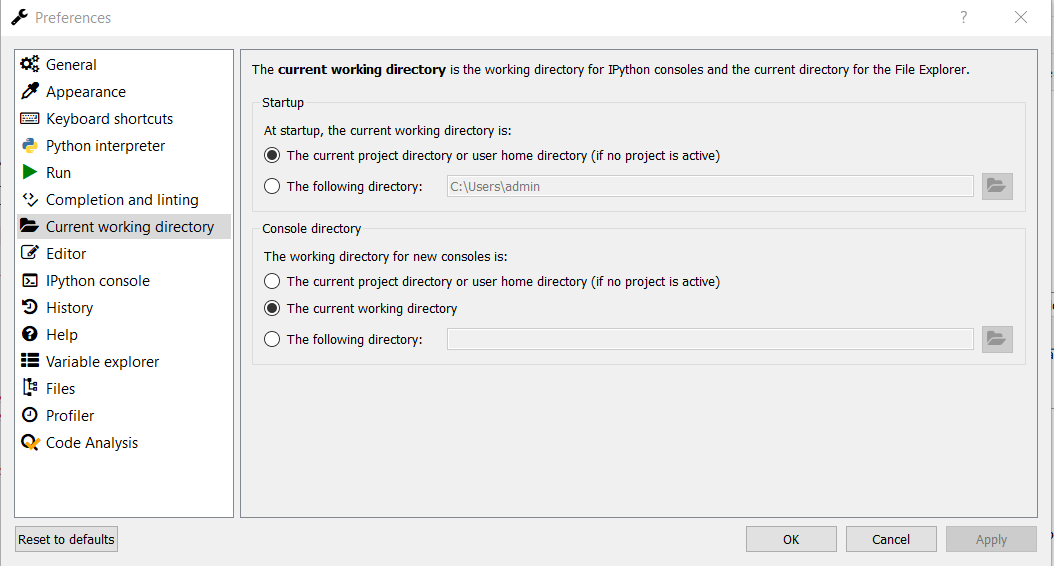Click the Editor pencil icon
The width and height of the screenshot is (1054, 566).
tap(30, 254)
